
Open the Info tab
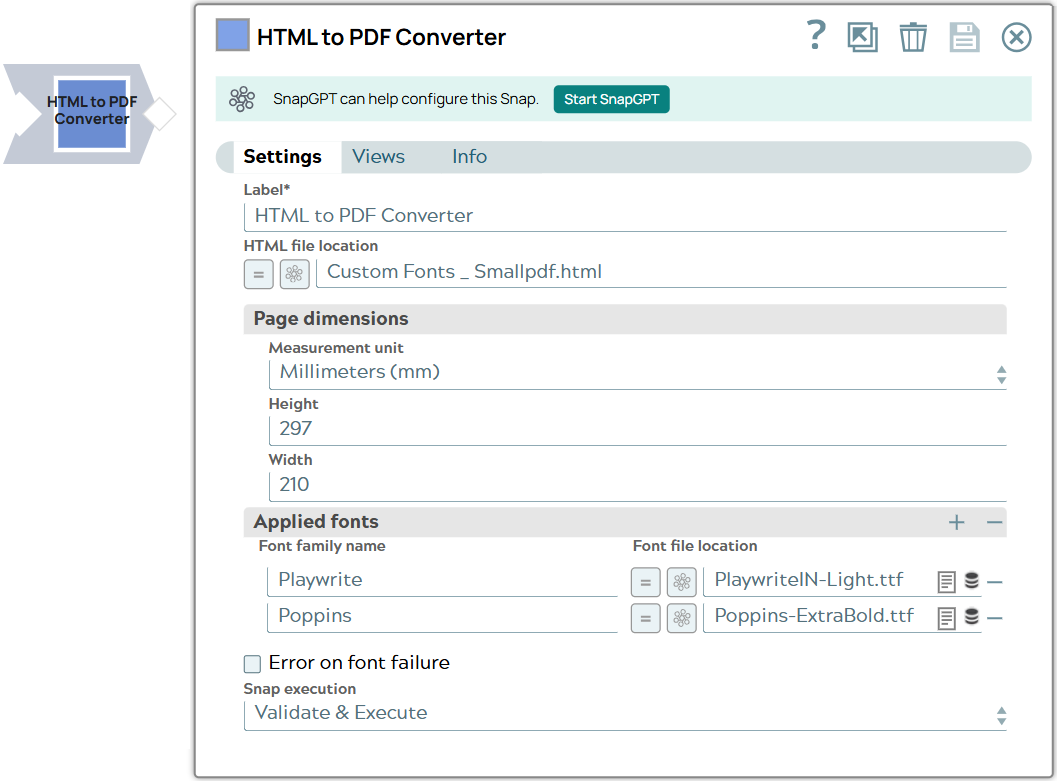(469, 157)
